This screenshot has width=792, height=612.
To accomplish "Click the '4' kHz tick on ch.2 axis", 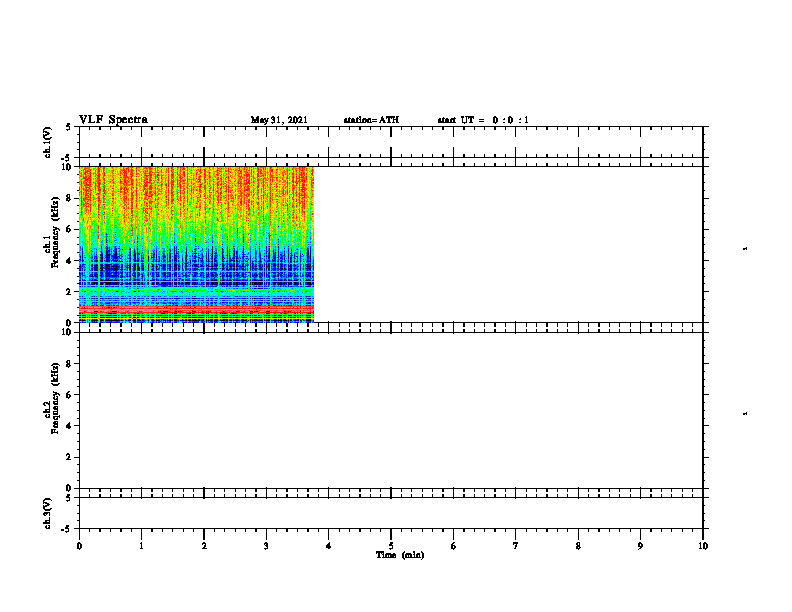I will click(69, 426).
